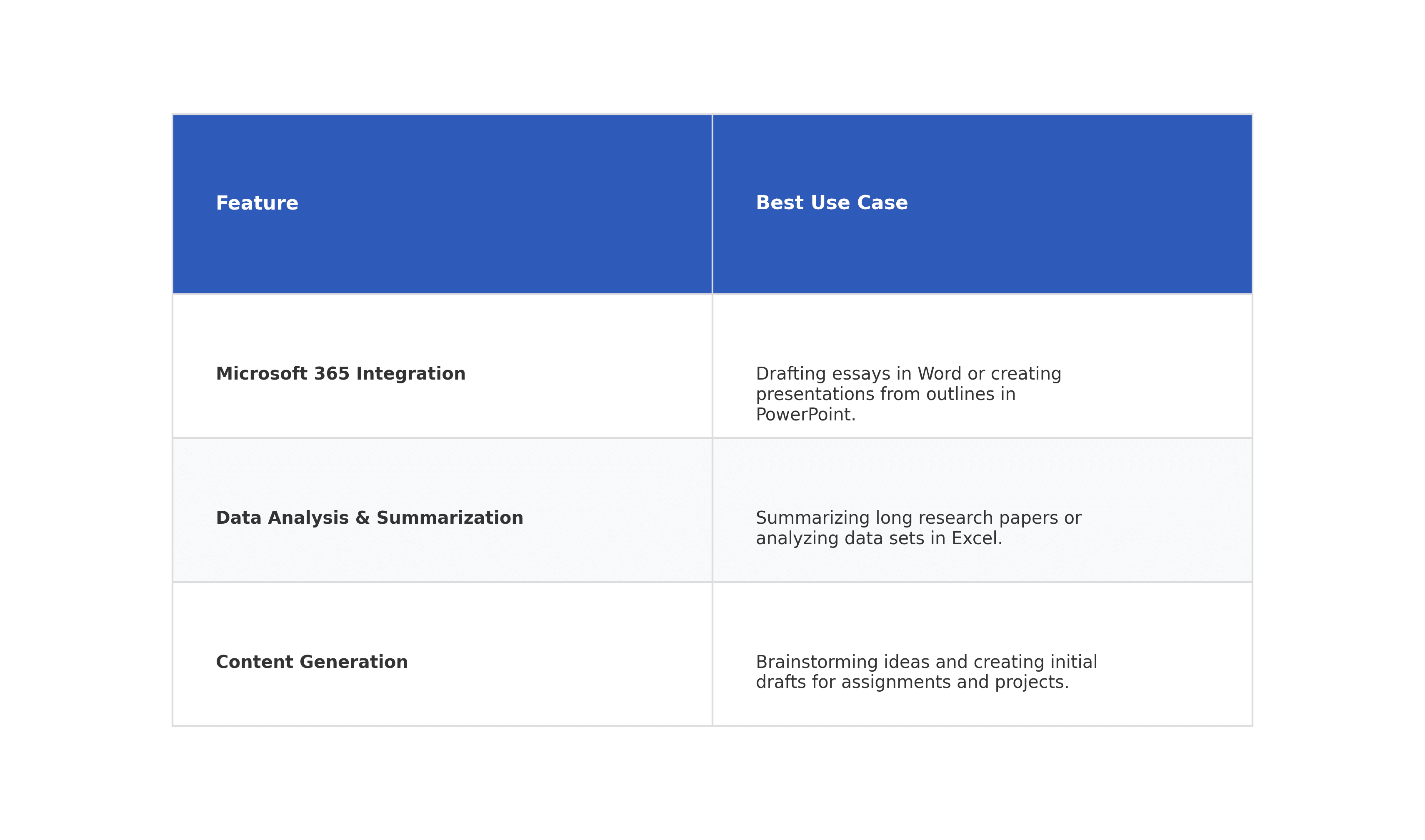Screen dimensions: 1425x840
Task: Select the "Data Analysis & Summarization" row label
Action: coord(370,518)
